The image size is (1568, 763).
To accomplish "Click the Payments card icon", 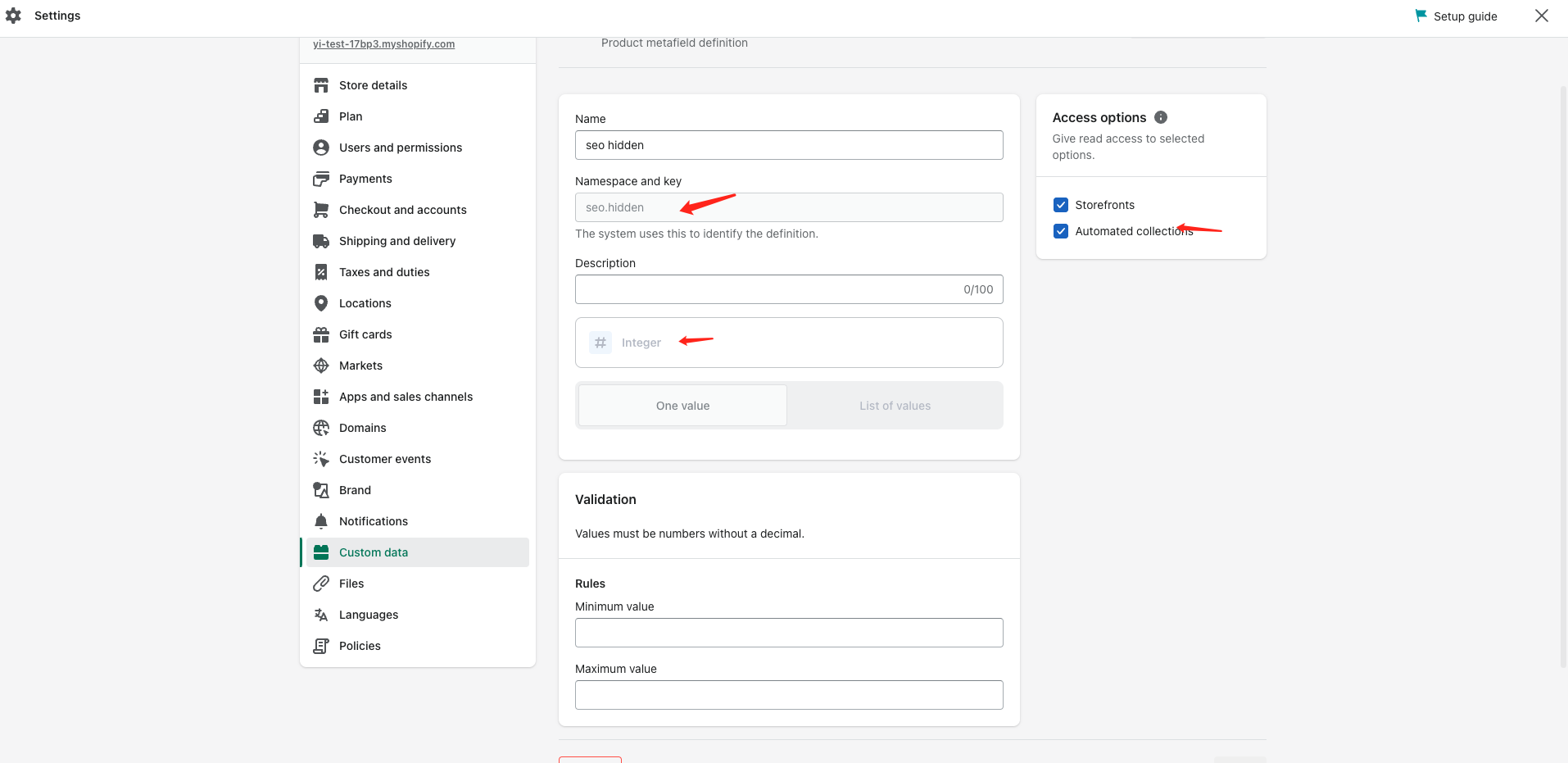I will tap(321, 179).
